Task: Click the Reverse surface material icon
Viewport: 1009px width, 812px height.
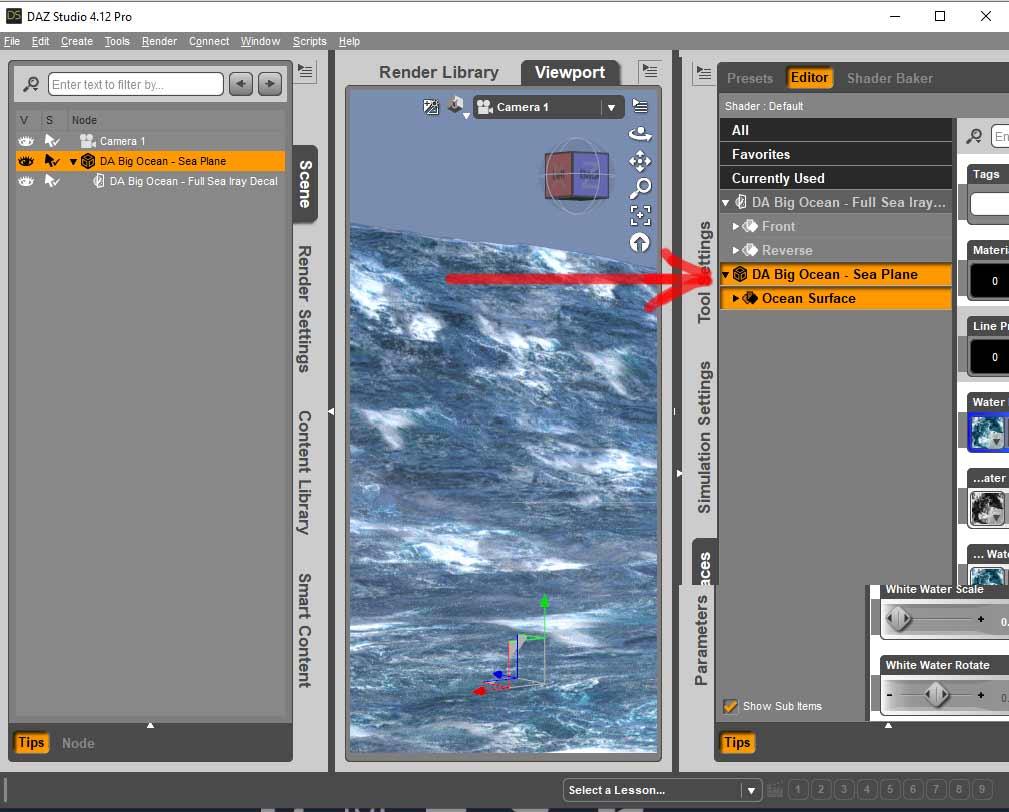Action: [750, 250]
